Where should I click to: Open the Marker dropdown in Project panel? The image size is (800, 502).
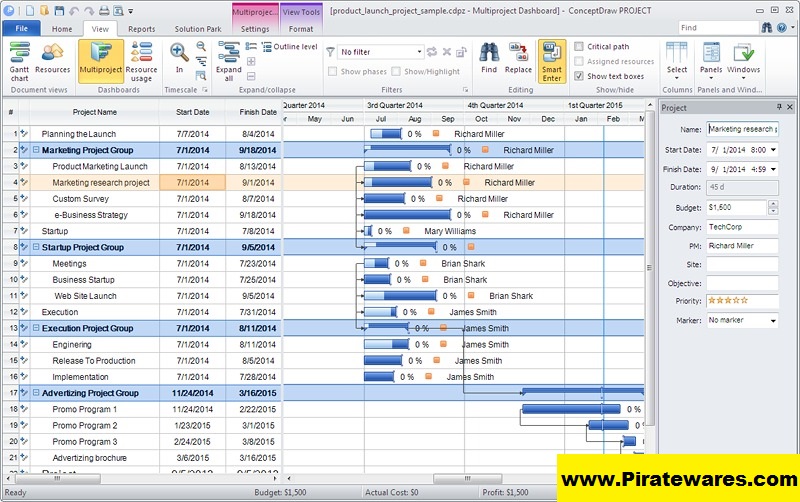742,321
